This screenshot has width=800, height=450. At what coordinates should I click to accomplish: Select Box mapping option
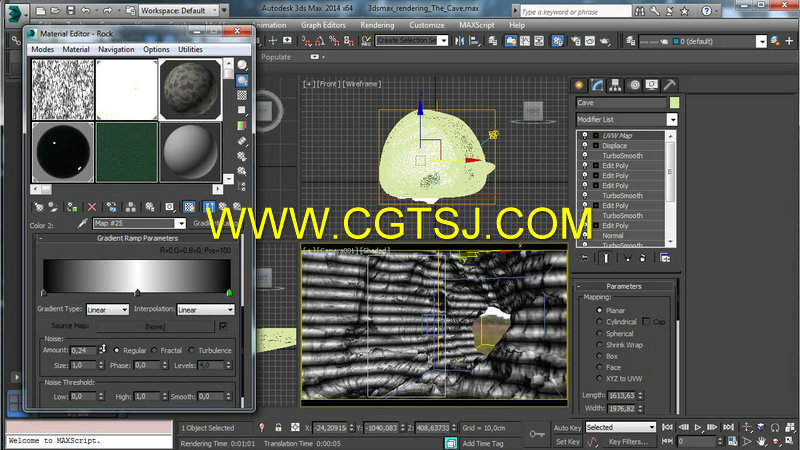tap(599, 356)
